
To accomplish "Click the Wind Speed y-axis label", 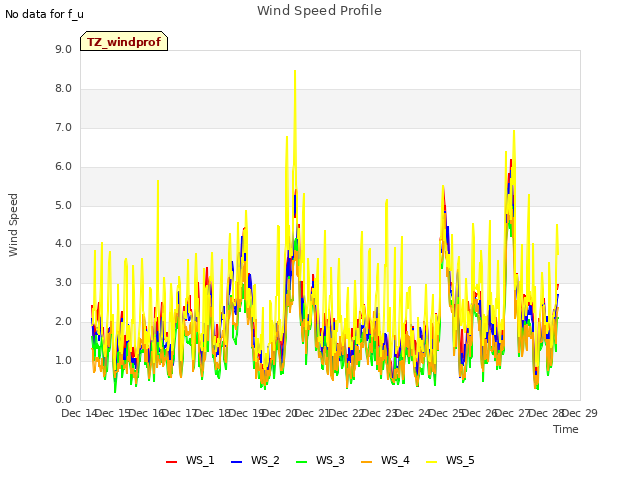I will coord(13,225).
